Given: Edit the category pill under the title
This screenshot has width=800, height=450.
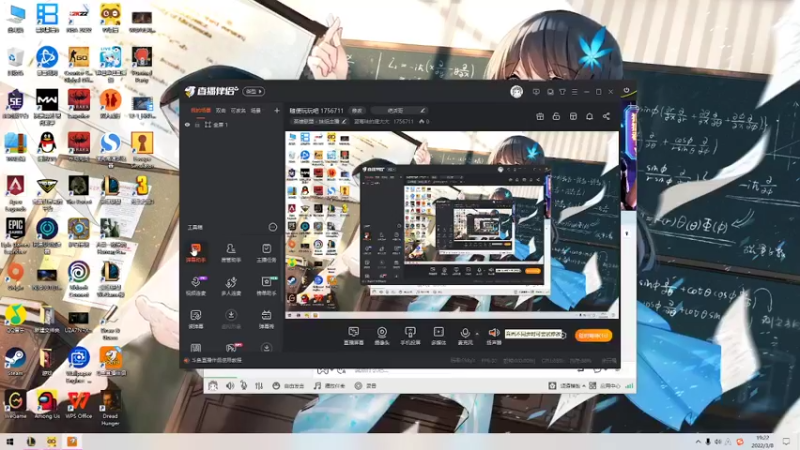Looking at the screenshot, I should (319, 121).
